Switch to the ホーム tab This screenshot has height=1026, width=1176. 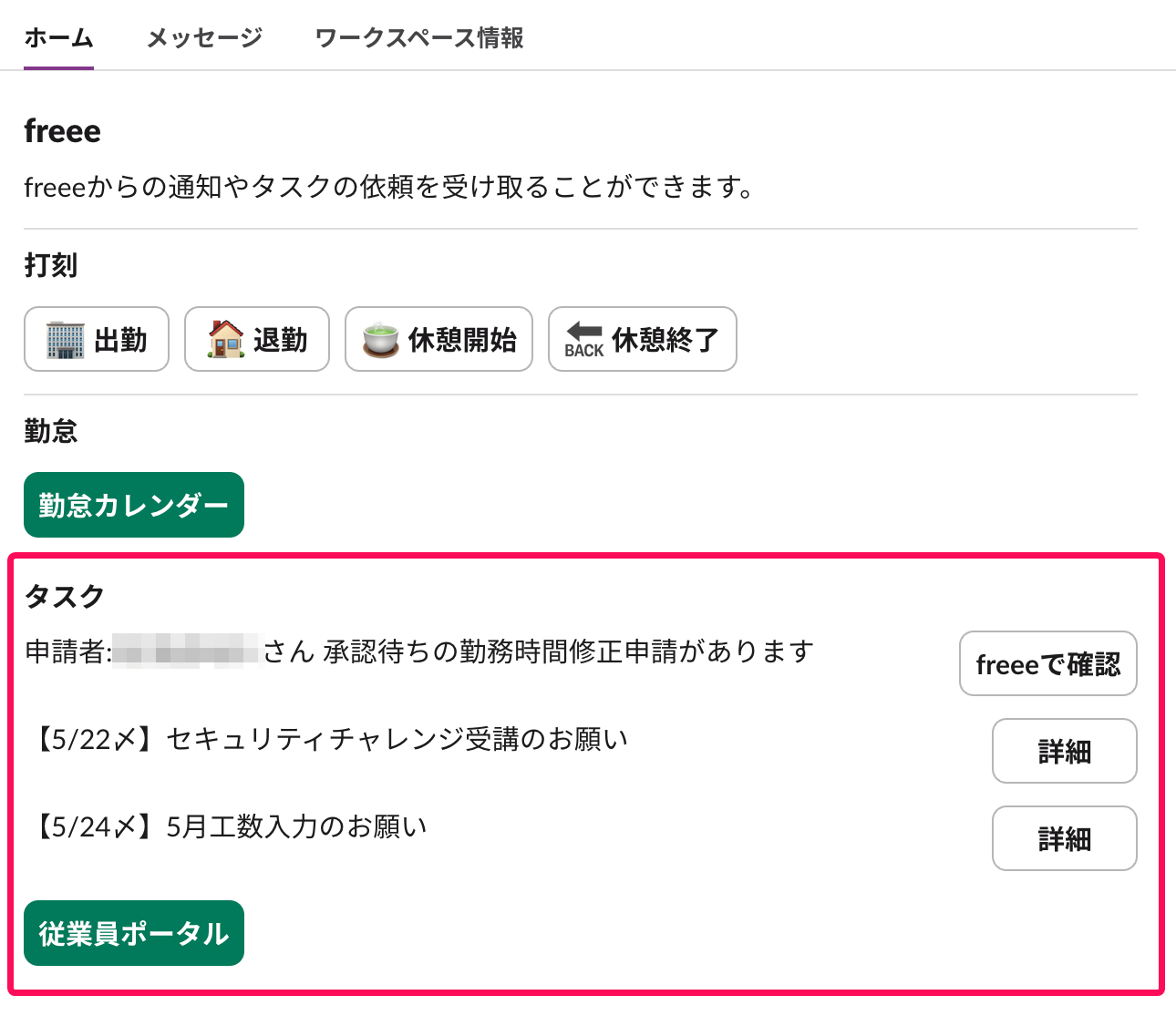[58, 38]
